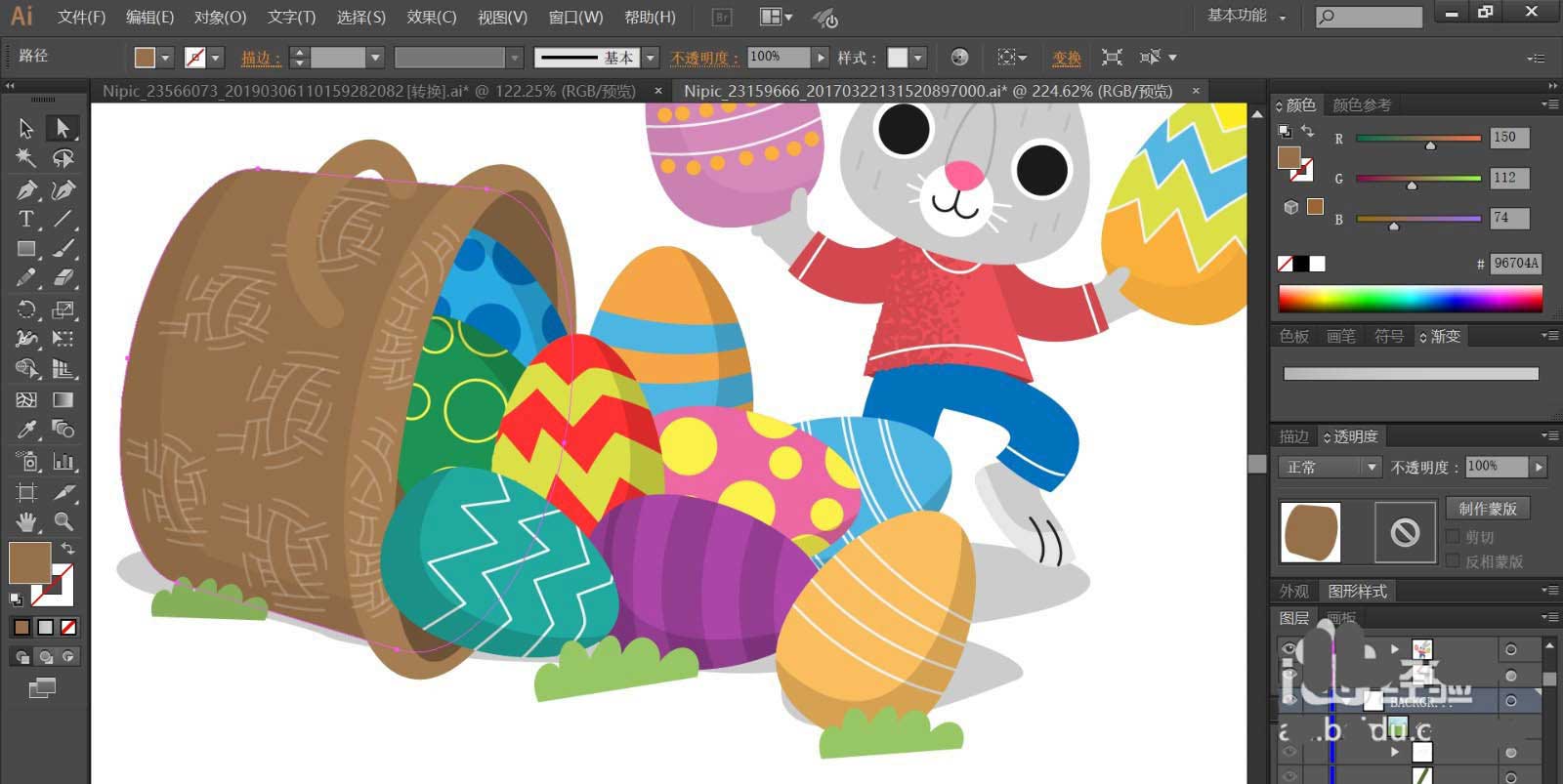Swap fill and stroke in toolbox
The image size is (1563, 784).
click(67, 549)
